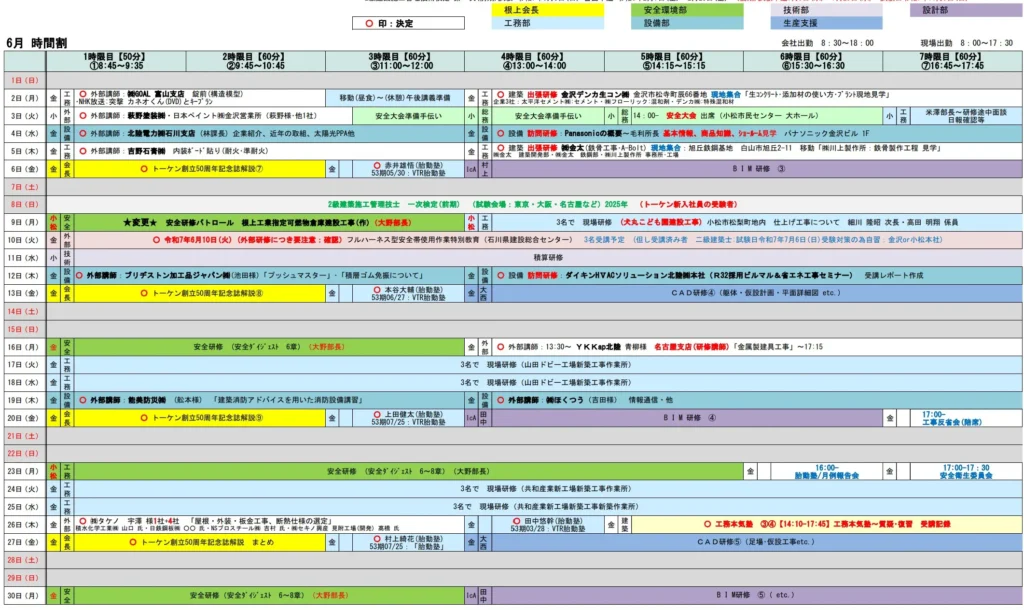This screenshot has height=610, width=1024.
Task: Click the '★変更★ 安全研修パトロール' entry
Action: [x=269, y=222]
